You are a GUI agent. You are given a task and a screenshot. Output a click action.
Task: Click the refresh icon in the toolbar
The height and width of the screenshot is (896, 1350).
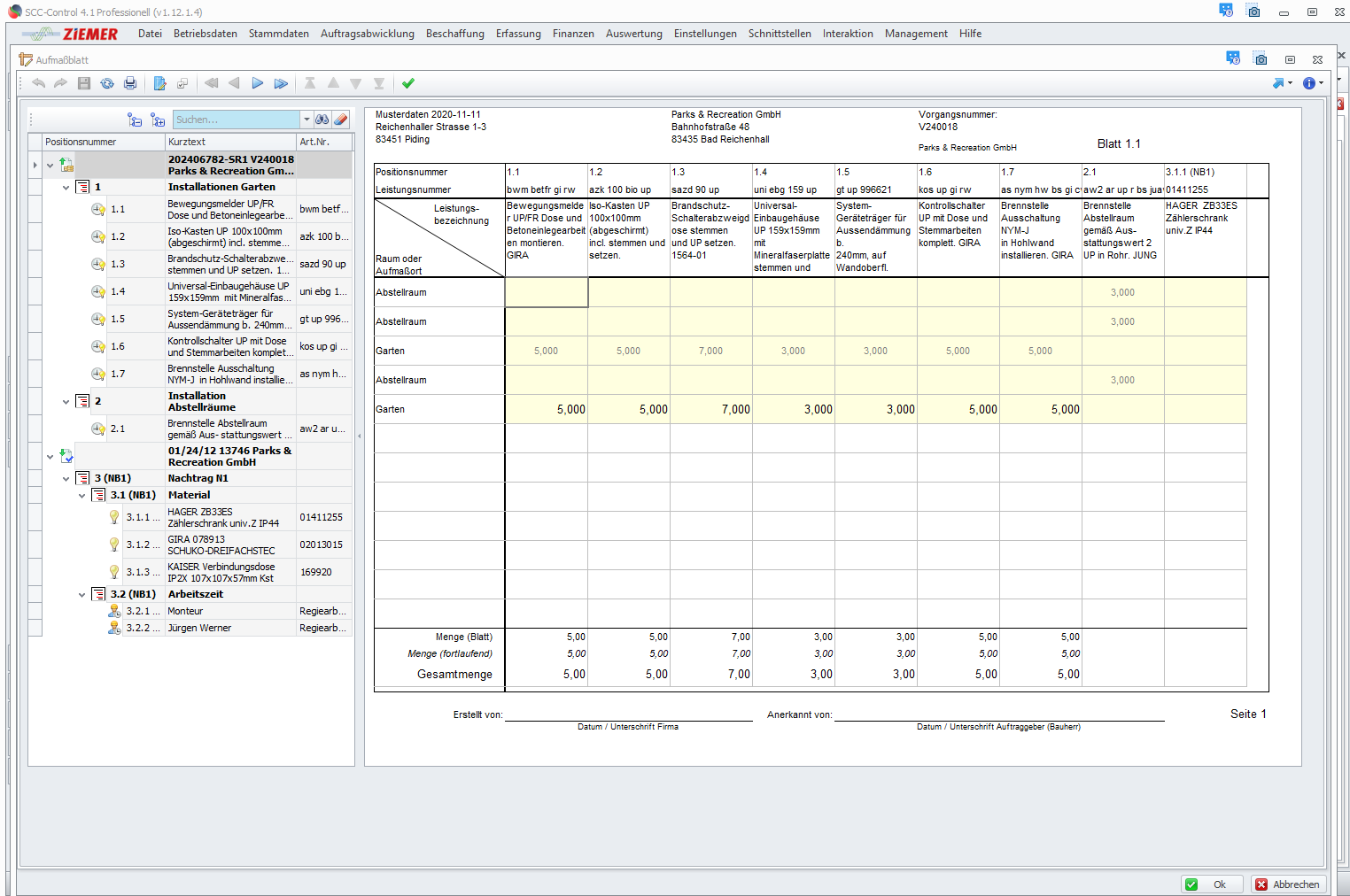pyautogui.click(x=107, y=83)
